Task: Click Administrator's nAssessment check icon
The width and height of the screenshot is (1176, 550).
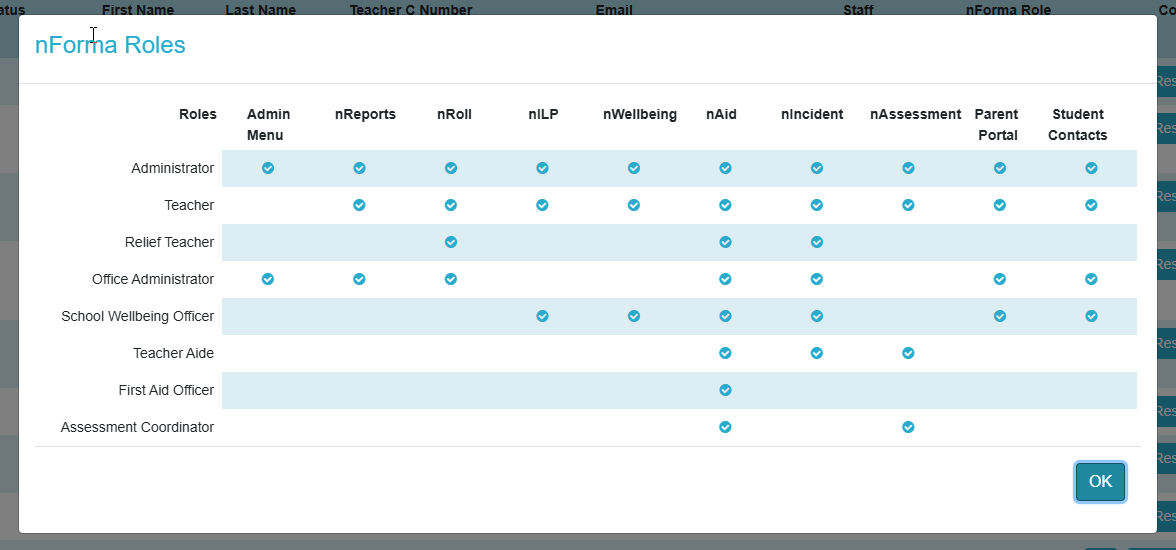Action: click(x=908, y=168)
